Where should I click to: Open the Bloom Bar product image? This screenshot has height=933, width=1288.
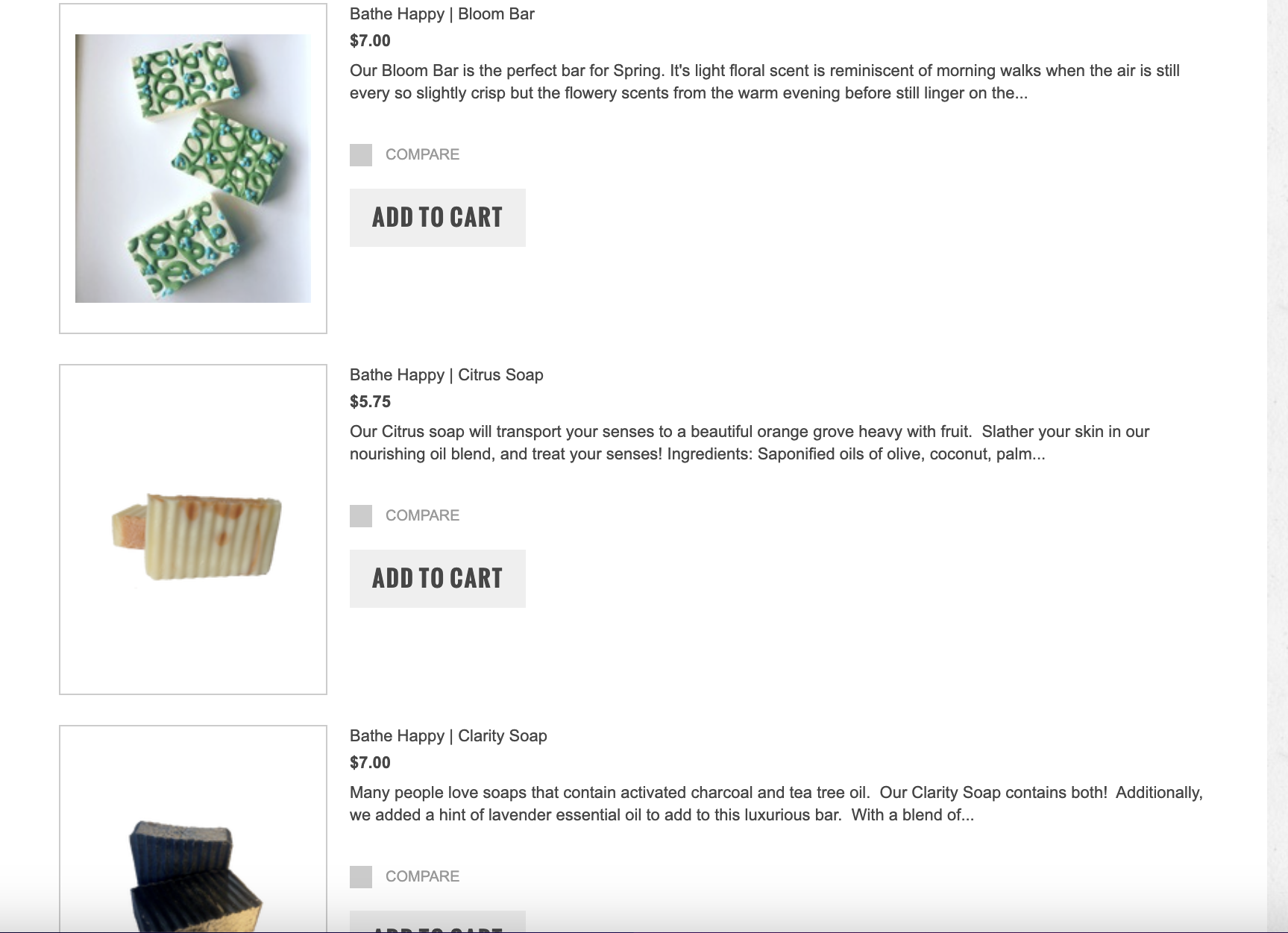pos(193,169)
